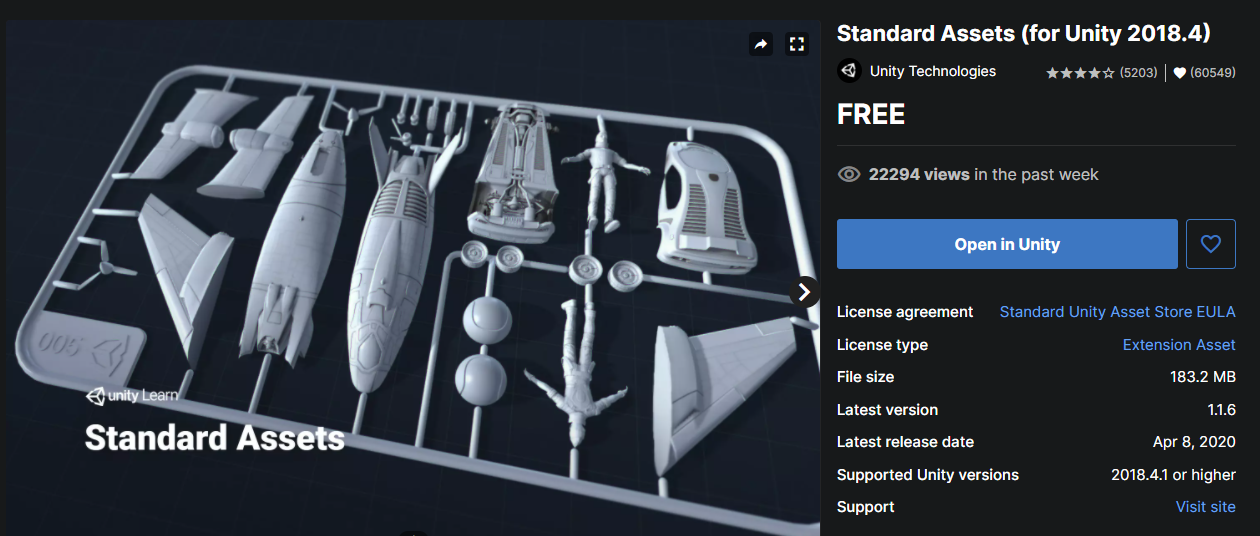Follow the Visit site support link
Viewport: 1260px width, 536px height.
[1206, 507]
